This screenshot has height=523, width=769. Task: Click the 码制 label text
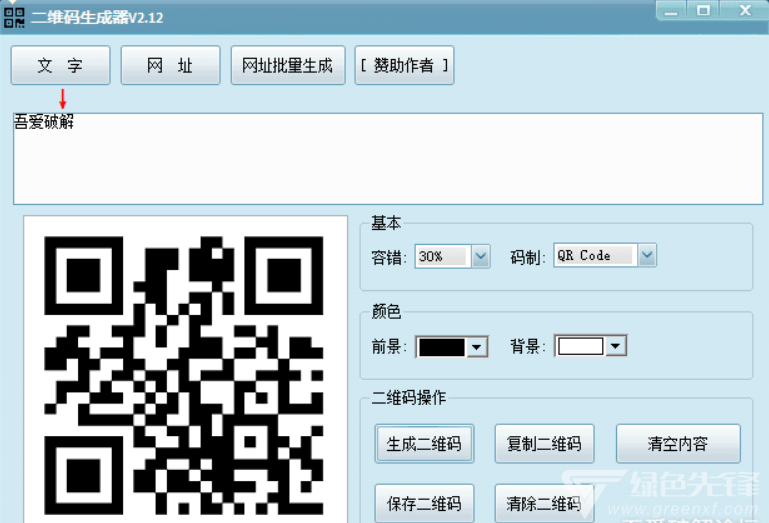(528, 257)
